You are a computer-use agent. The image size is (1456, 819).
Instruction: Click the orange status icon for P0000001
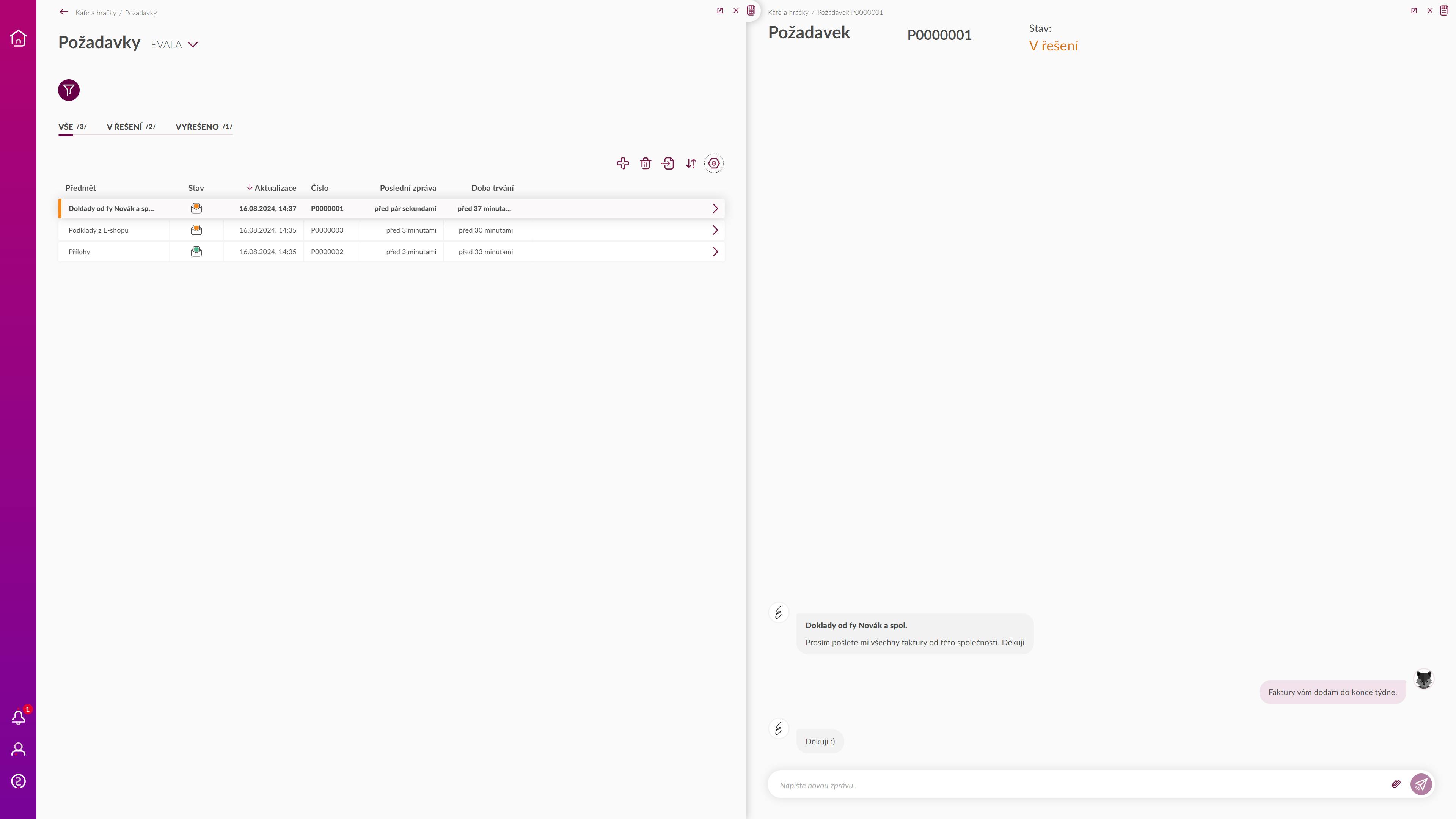coord(196,209)
